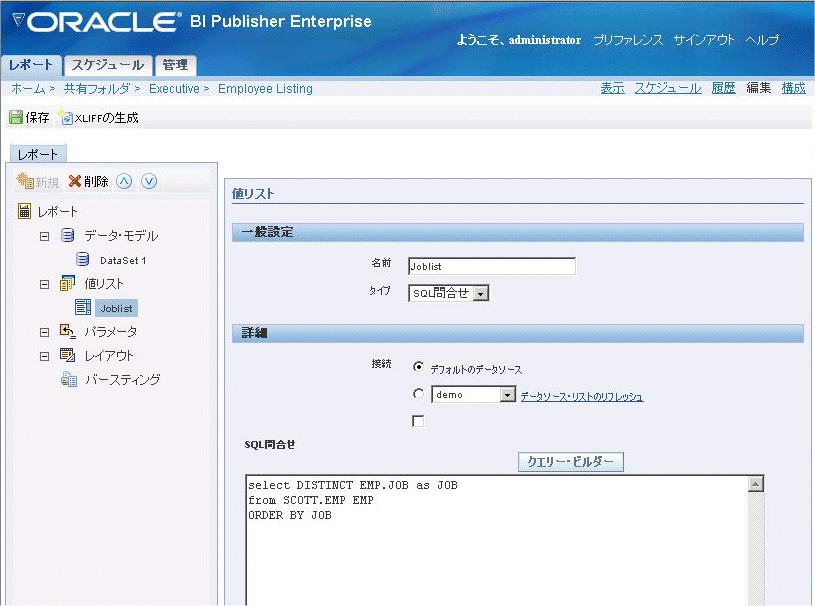815x606 pixels.
Task: Click the Bursting (バースティング) icon
Action: pos(69,379)
